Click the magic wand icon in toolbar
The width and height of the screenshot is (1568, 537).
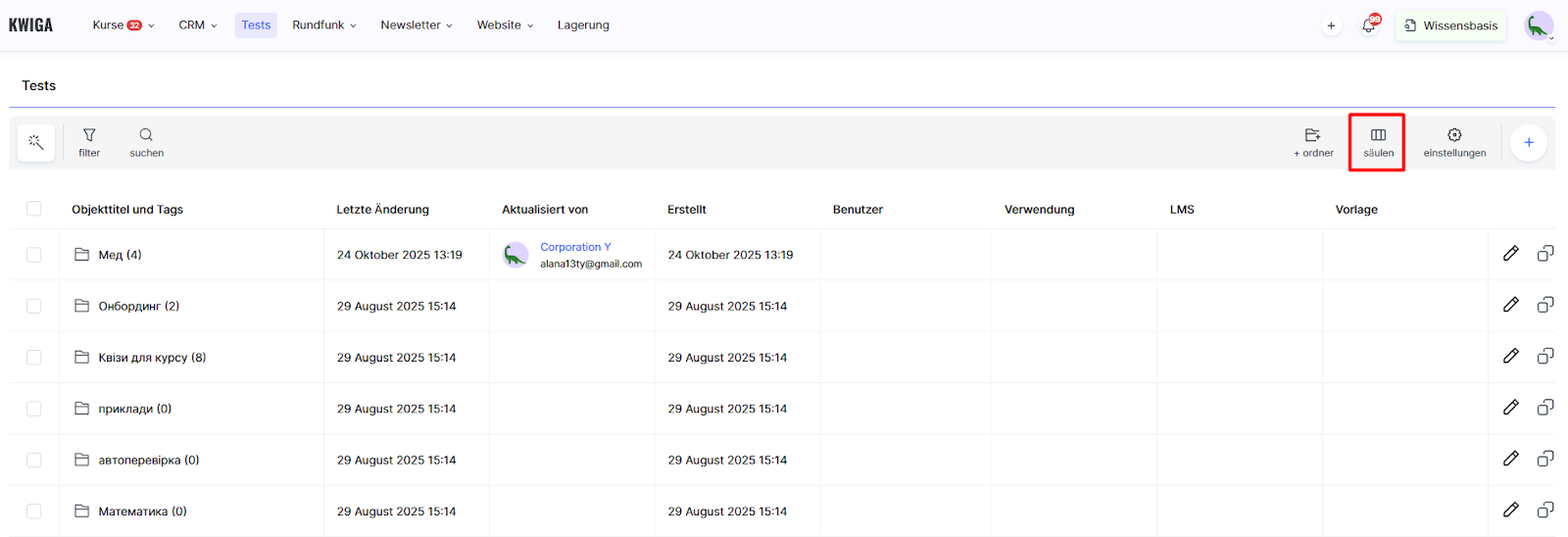[36, 143]
